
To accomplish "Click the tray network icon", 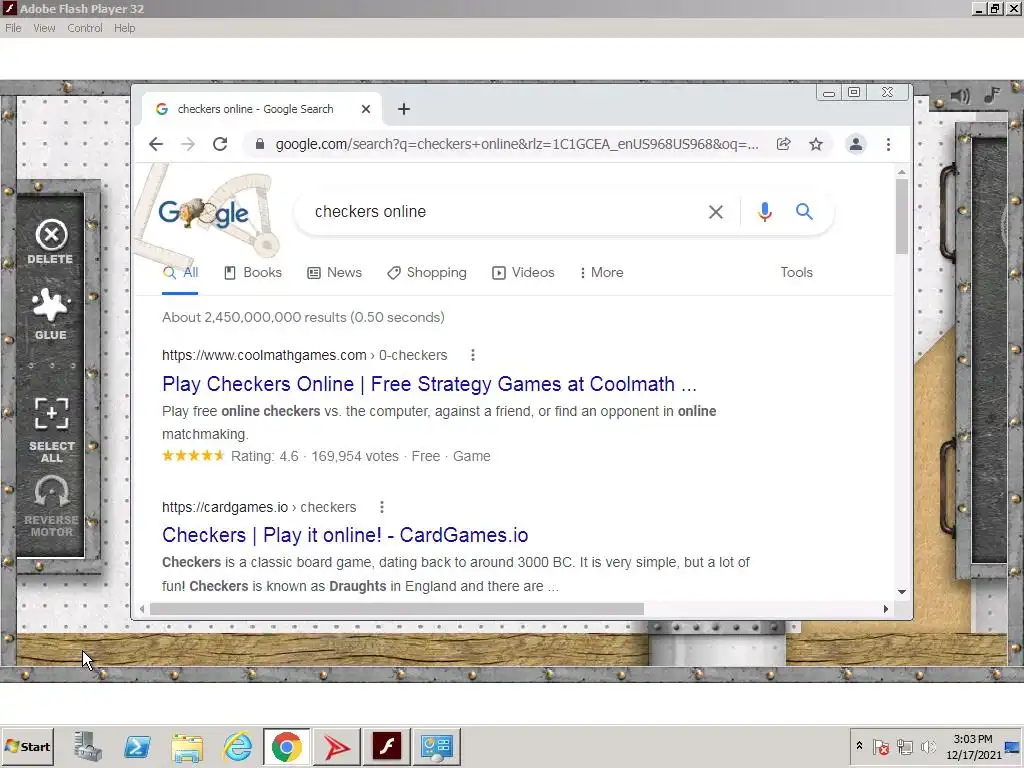I will [904, 746].
